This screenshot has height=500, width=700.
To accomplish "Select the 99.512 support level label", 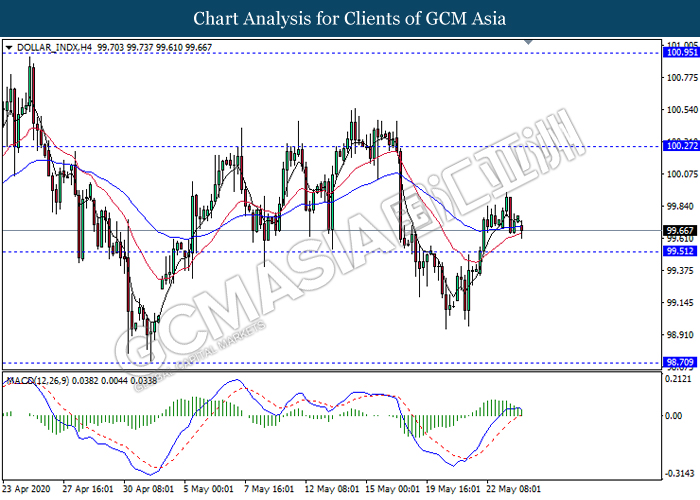I will coord(680,251).
